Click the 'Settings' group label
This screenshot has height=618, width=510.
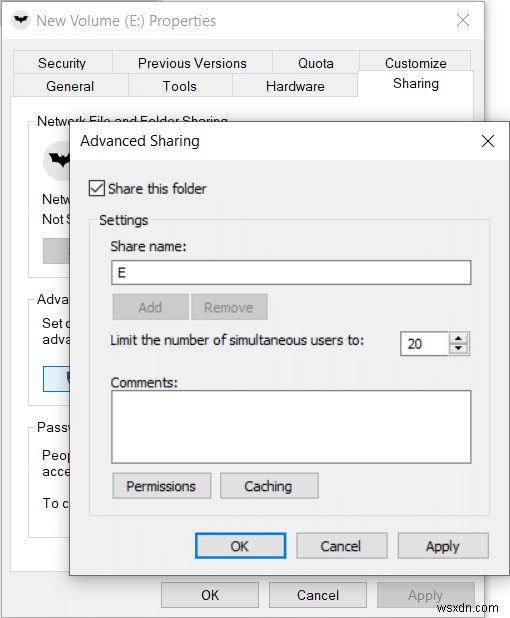tap(123, 220)
